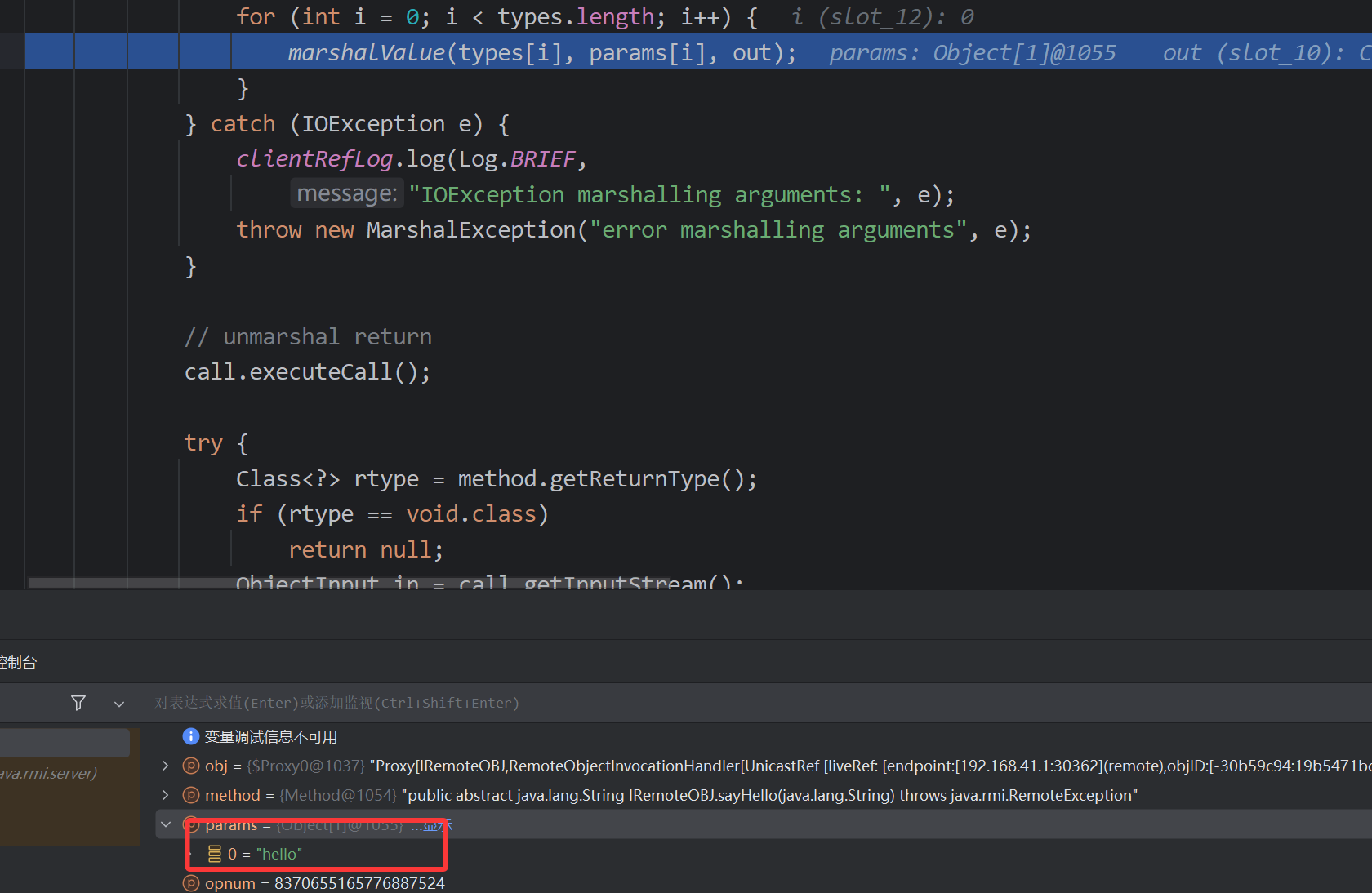Switch to the 控制台 console tab
1372x893 pixels.
click(x=18, y=662)
